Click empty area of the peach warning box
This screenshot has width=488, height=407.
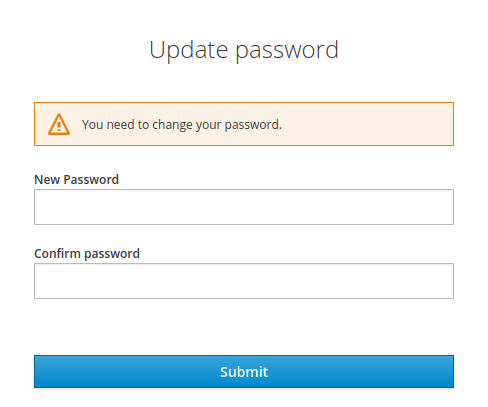(367, 124)
